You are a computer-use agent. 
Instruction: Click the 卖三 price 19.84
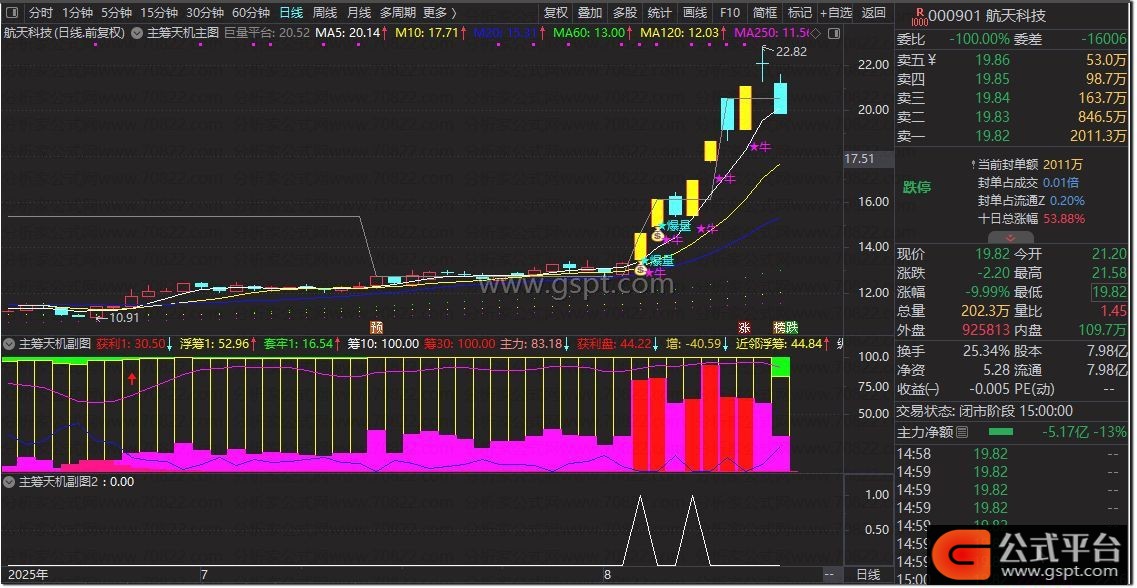[x=992, y=98]
